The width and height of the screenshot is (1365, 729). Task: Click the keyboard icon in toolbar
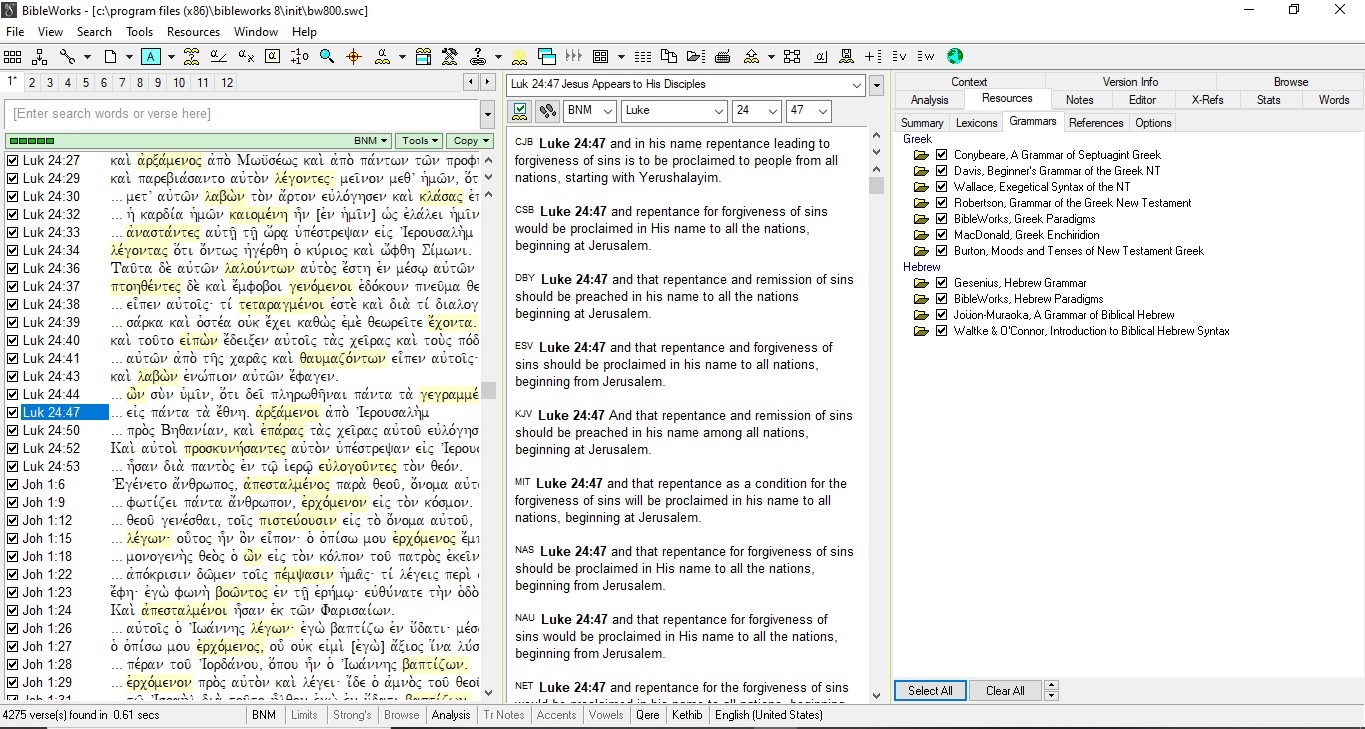pyautogui.click(x=722, y=56)
